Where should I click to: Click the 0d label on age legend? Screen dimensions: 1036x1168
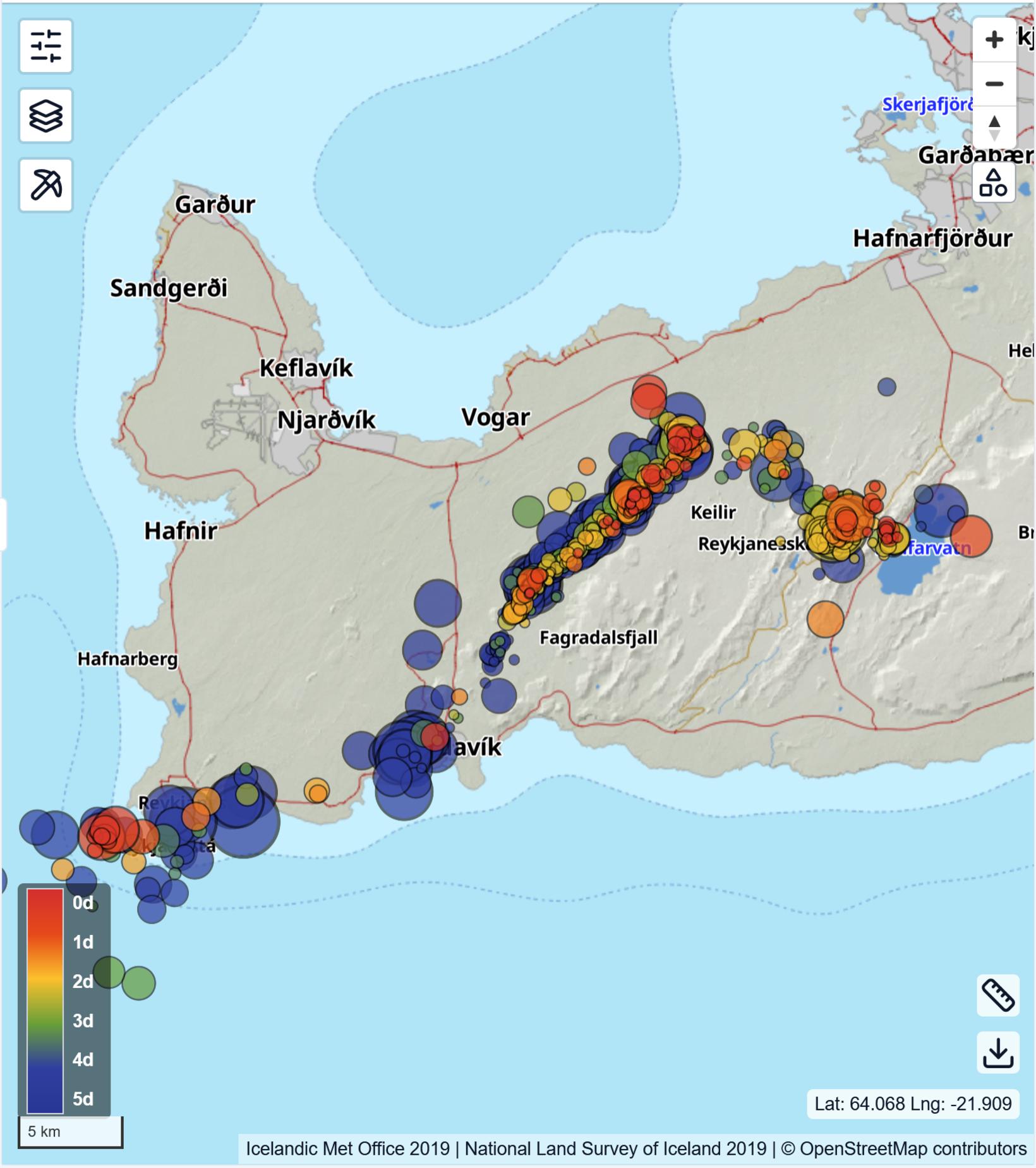pyautogui.click(x=83, y=903)
